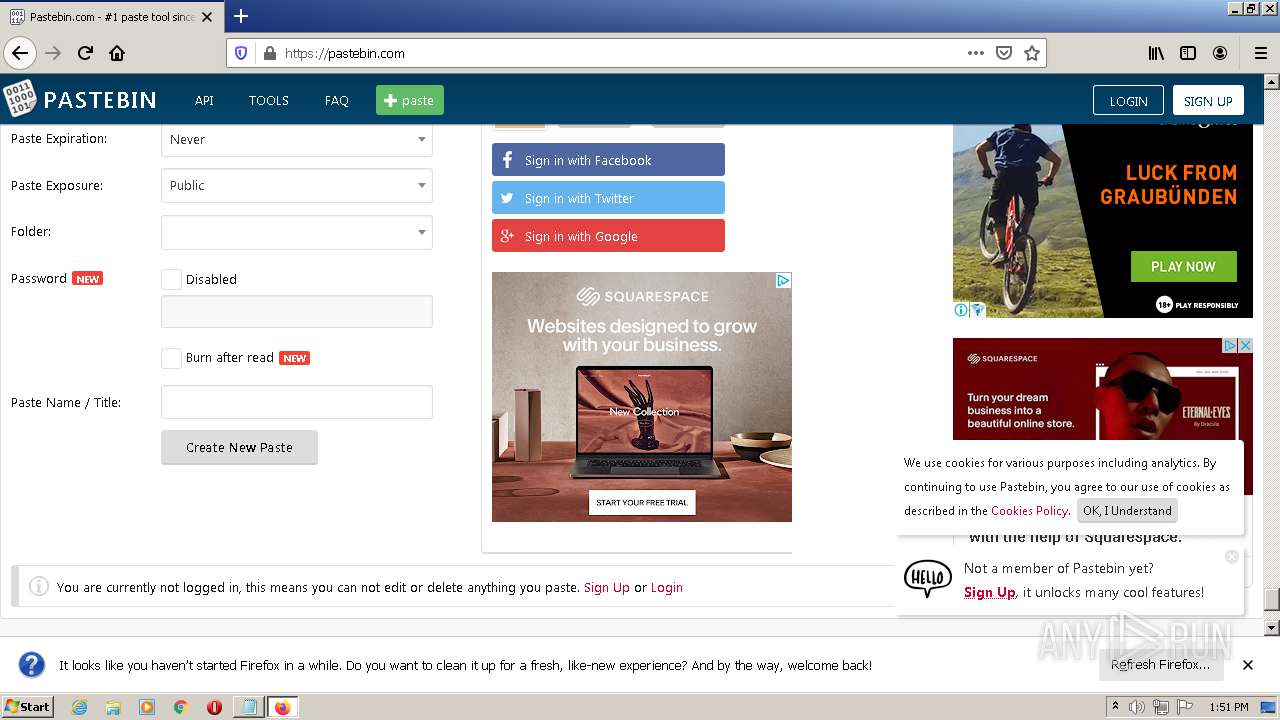1280x720 pixels.
Task: Show hidden tray icons arrow
Action: (x=1115, y=706)
